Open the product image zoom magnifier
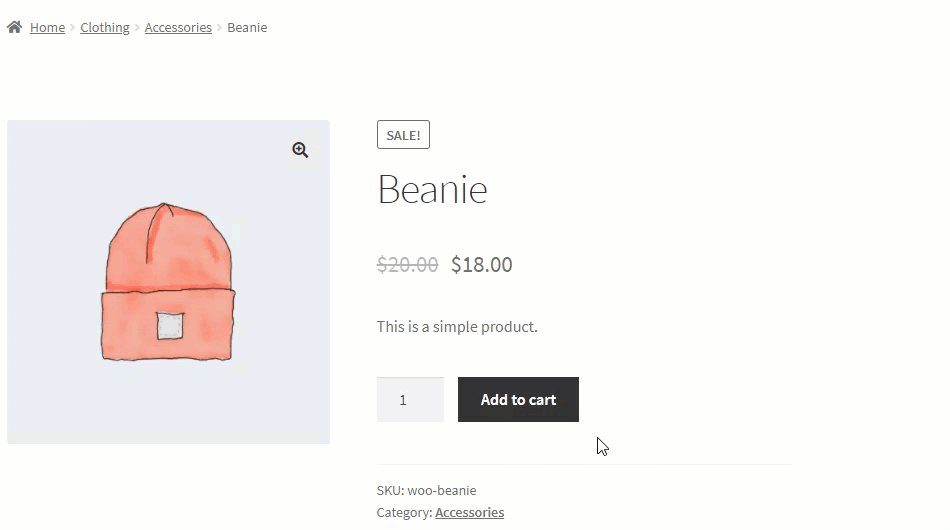Image resolution: width=950 pixels, height=530 pixels. click(300, 150)
